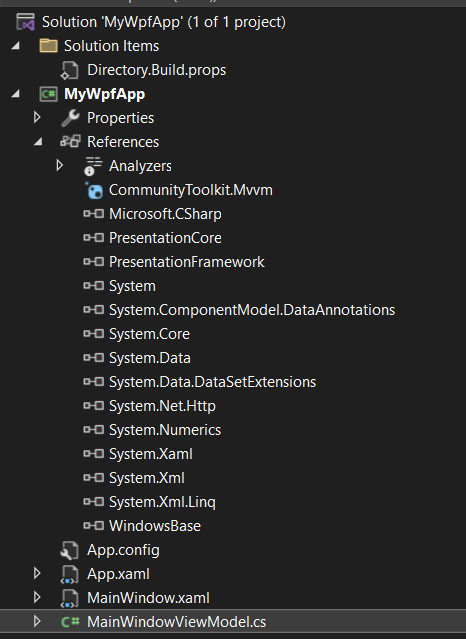Screen dimensions: 466x639
Task: Select PresentationCore reference label
Action: pos(165,238)
